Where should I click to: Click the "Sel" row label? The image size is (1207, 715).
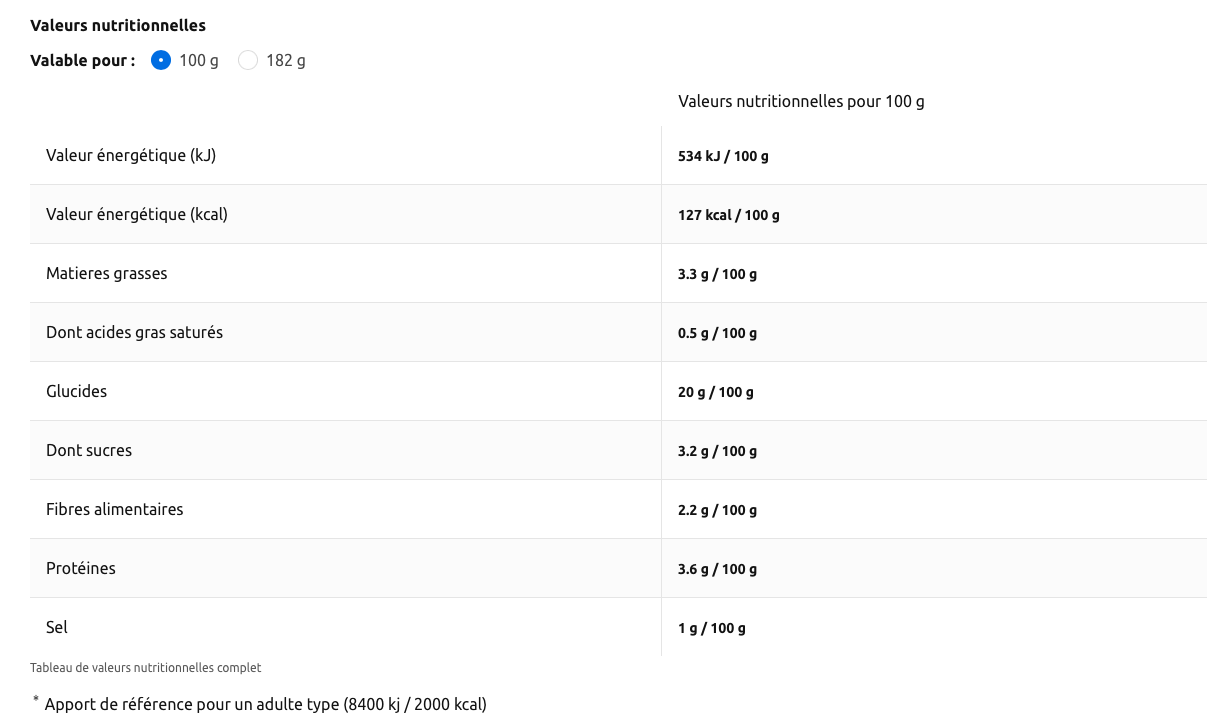[x=57, y=627]
